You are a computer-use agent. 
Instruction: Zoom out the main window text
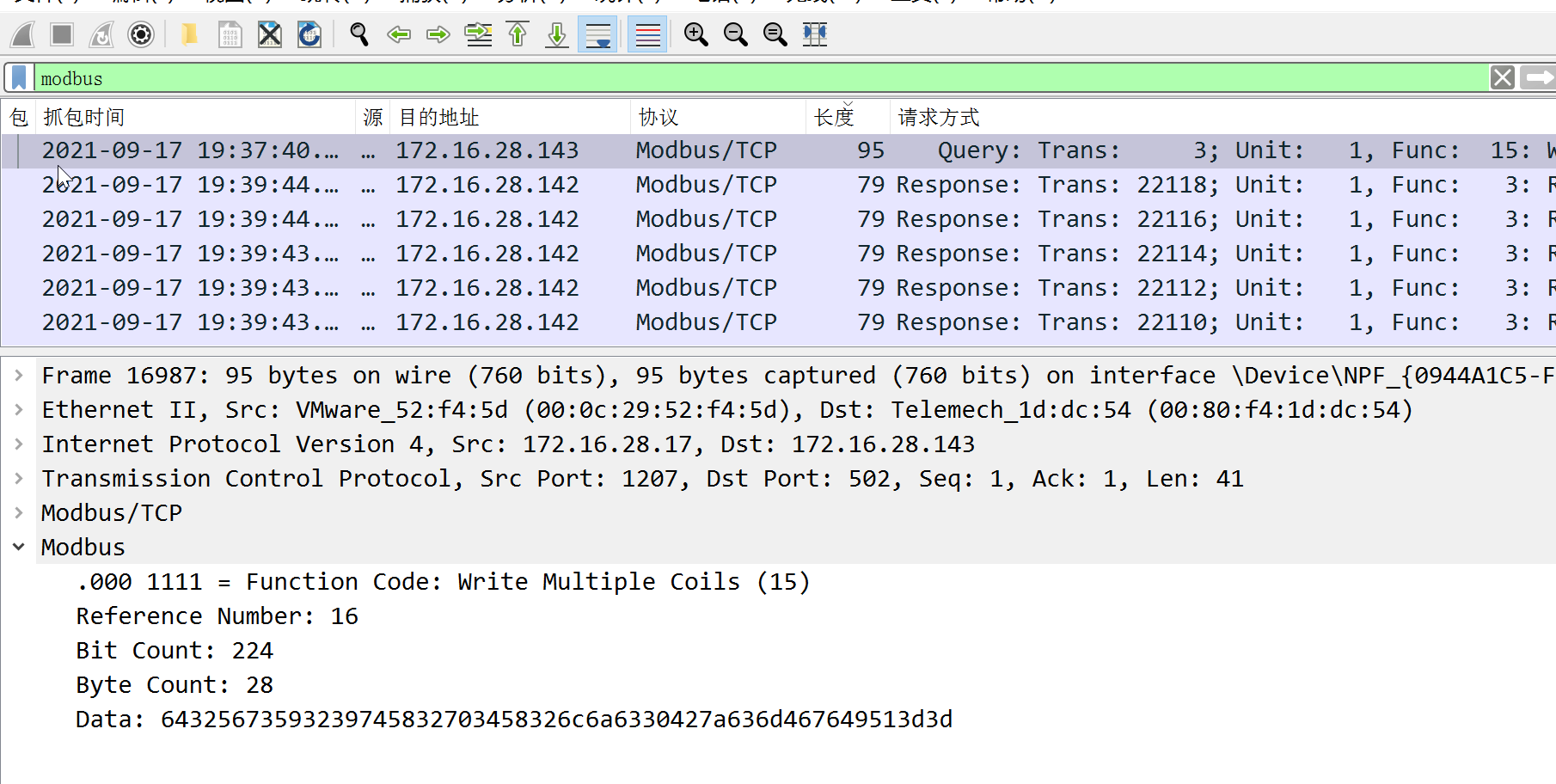coord(736,34)
